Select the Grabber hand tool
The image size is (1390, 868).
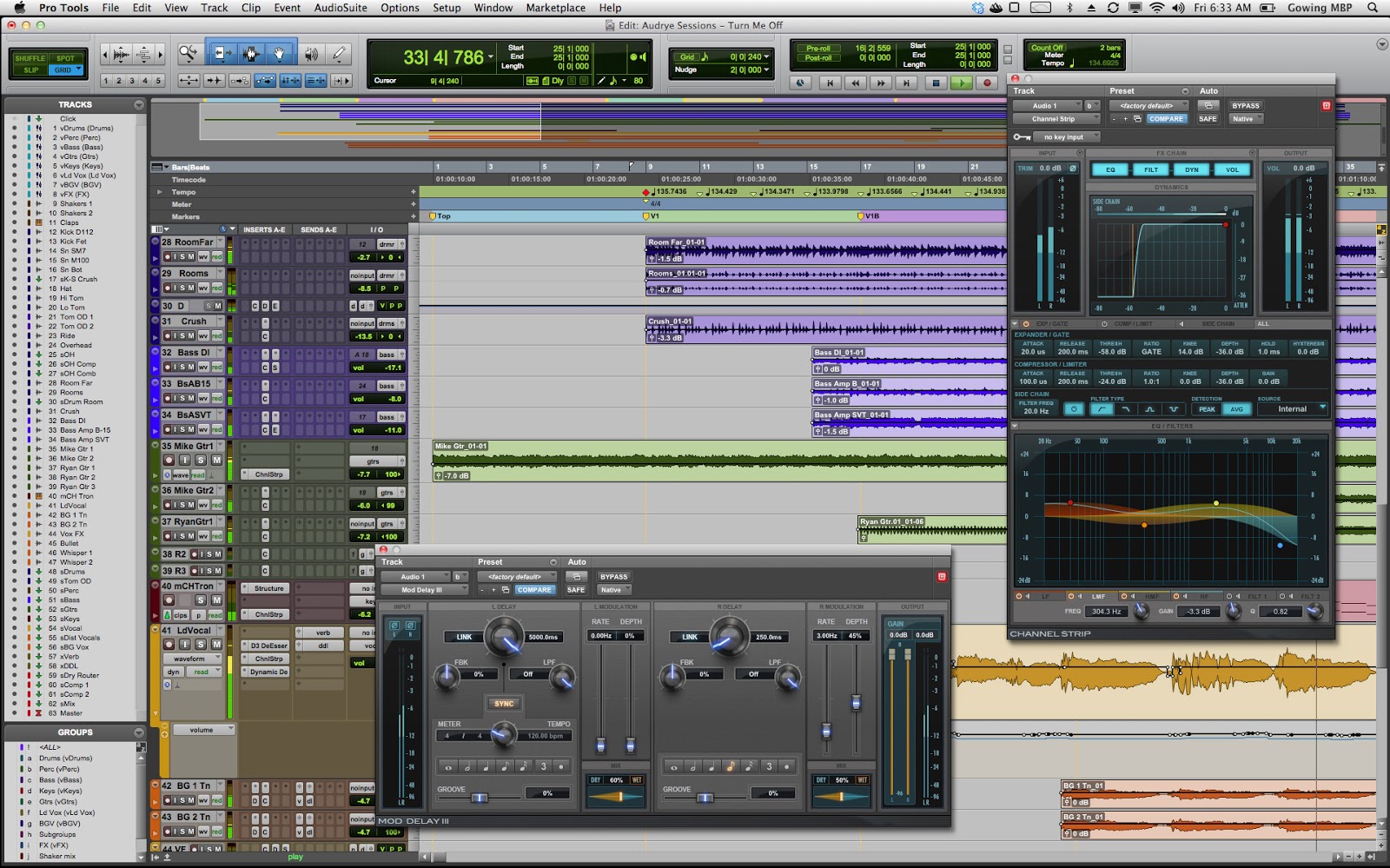279,53
